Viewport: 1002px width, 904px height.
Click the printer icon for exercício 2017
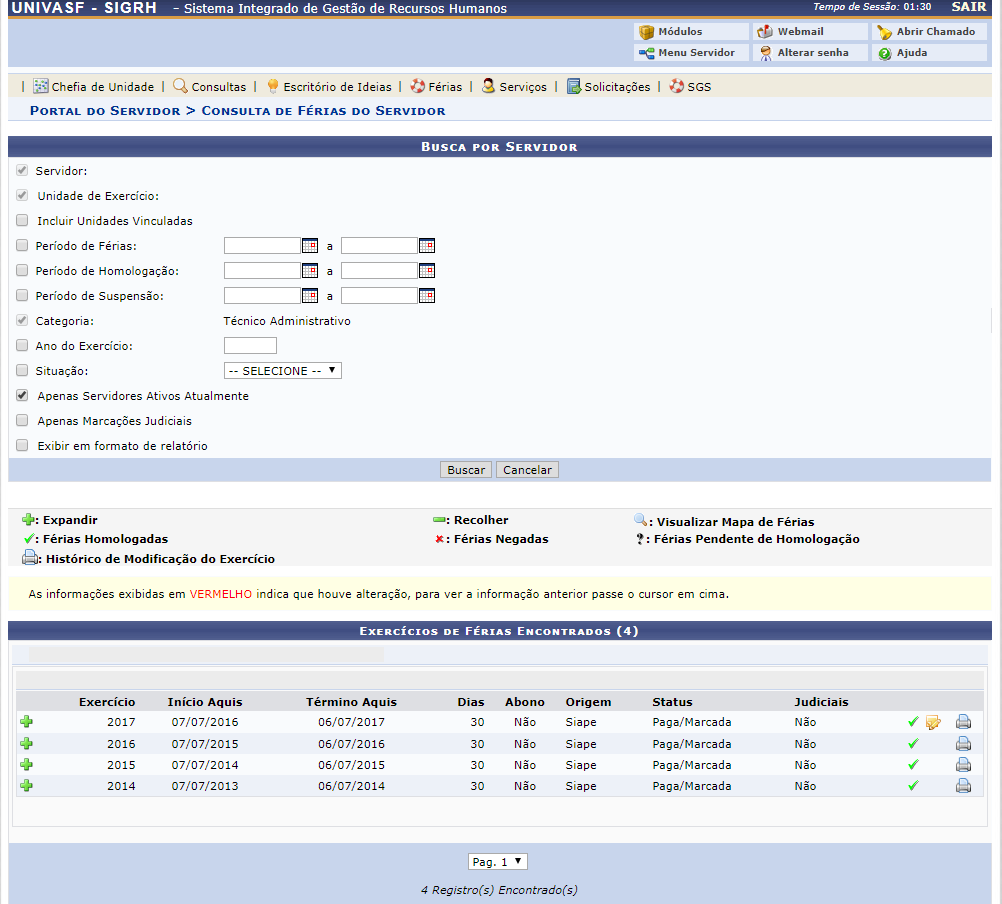pyautogui.click(x=963, y=722)
